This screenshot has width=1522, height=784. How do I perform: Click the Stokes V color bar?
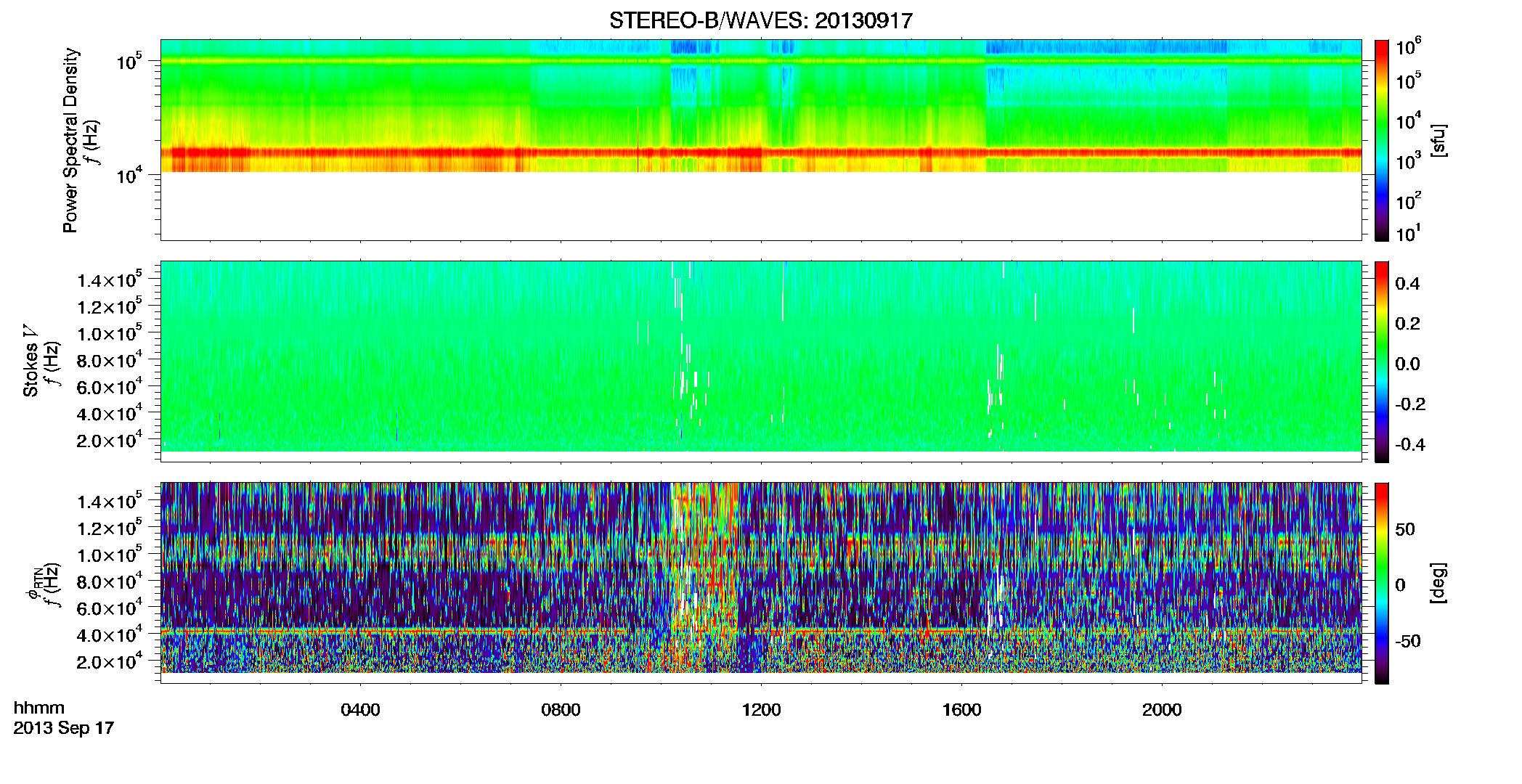(x=1382, y=362)
